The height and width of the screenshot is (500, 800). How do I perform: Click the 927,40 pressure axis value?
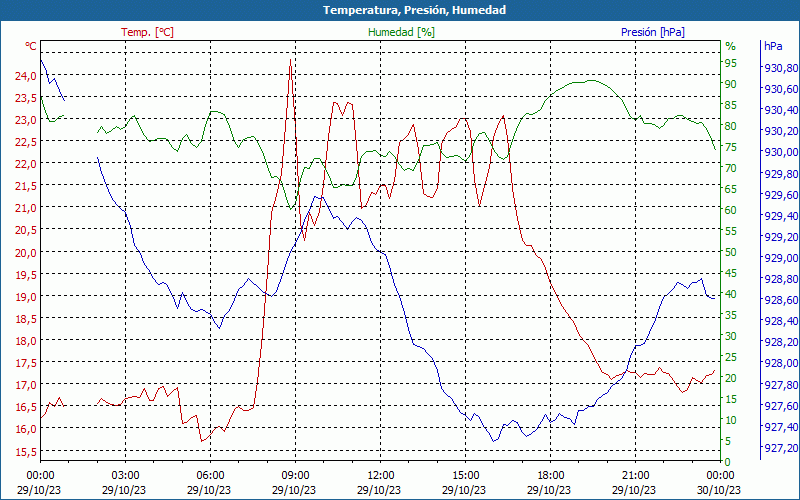pos(781,427)
